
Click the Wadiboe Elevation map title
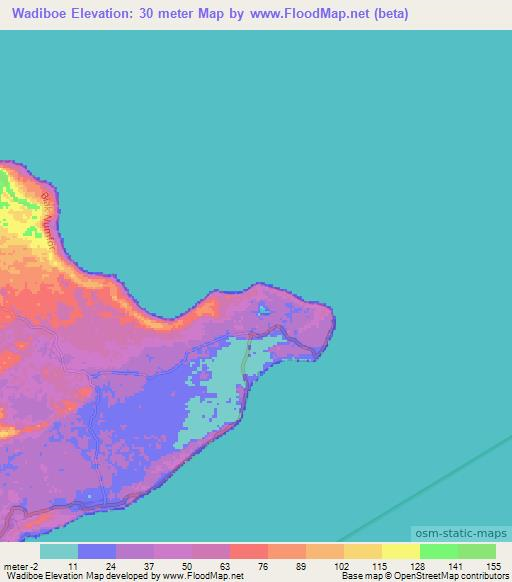pyautogui.click(x=210, y=14)
